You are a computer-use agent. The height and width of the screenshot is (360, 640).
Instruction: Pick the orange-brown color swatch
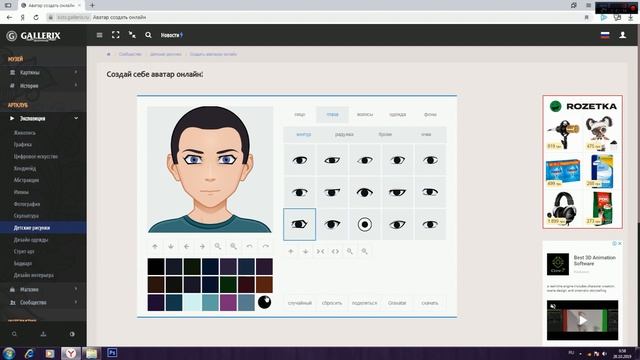tap(264, 284)
